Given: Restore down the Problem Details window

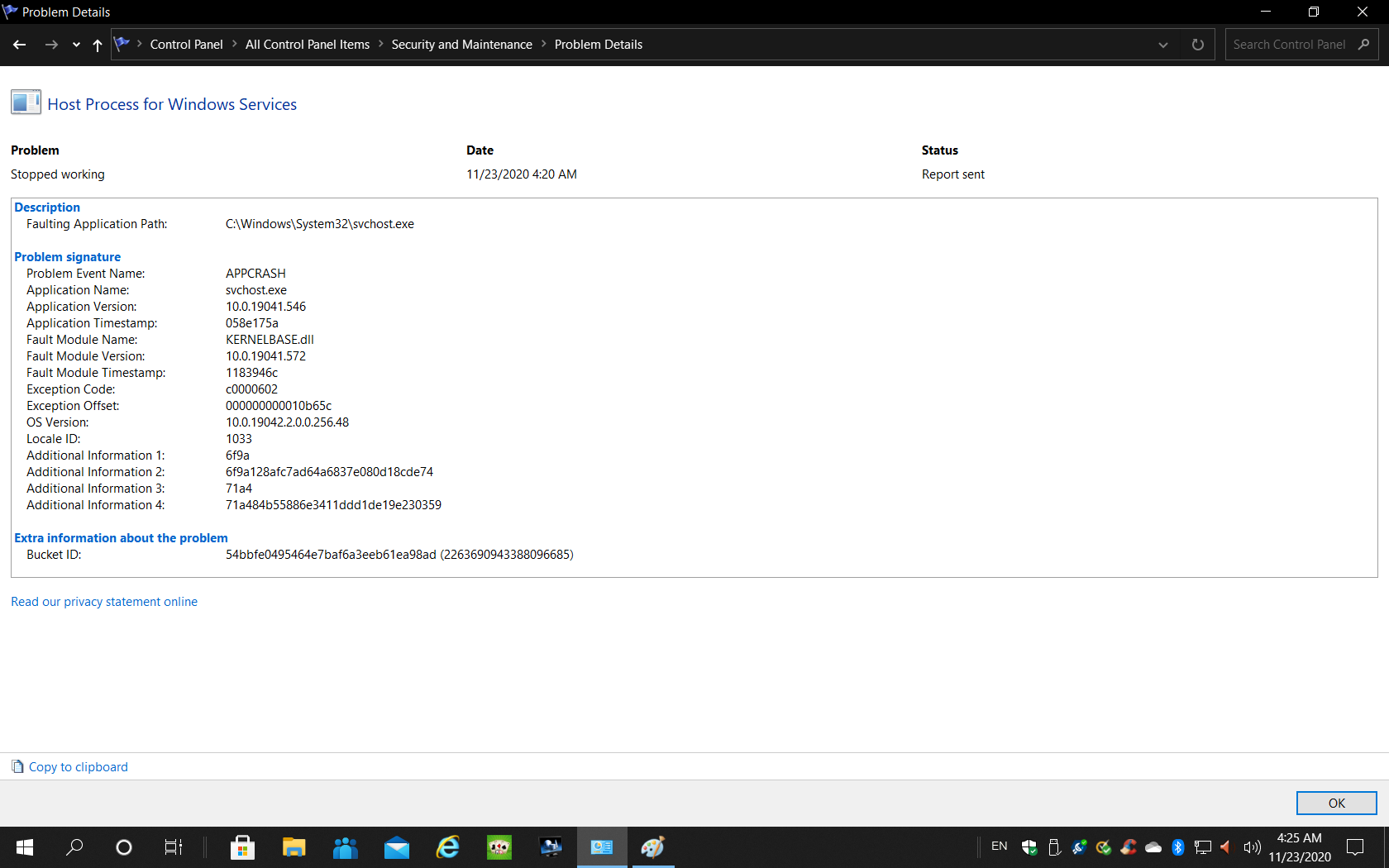Looking at the screenshot, I should [x=1314, y=12].
